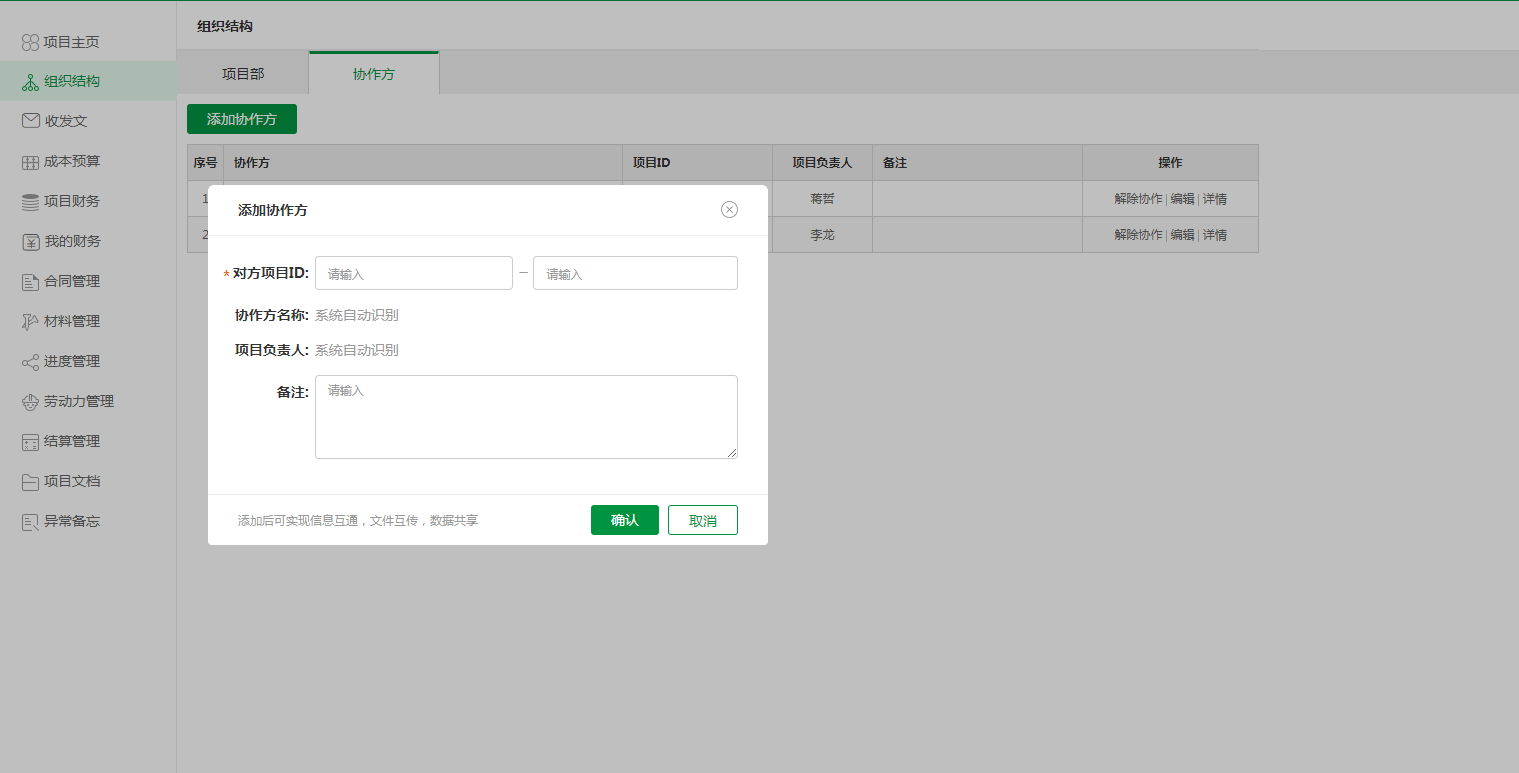1519x773 pixels.
Task: Focus the second 对方项目ID input field
Action: tap(635, 273)
